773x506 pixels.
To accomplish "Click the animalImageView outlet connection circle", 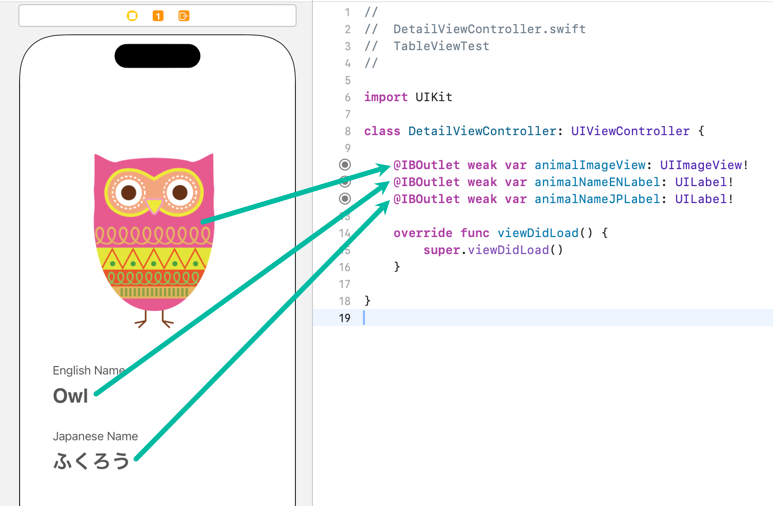I will pos(345,165).
